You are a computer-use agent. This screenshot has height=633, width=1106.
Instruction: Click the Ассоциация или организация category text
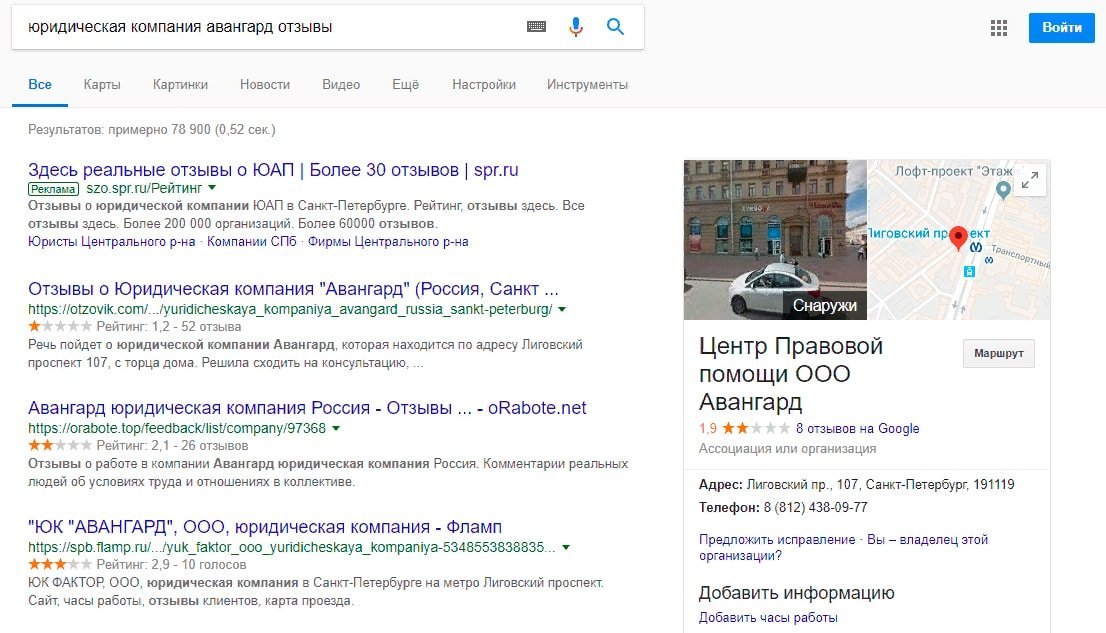(787, 449)
